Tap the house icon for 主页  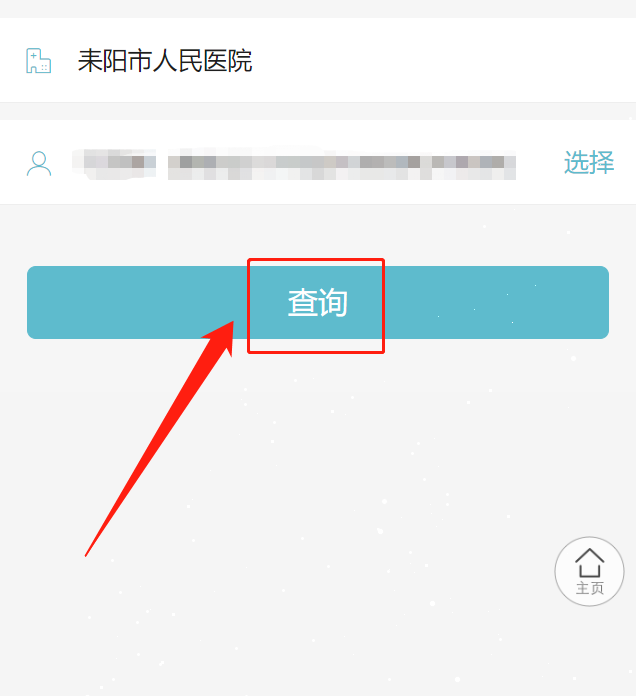click(589, 562)
